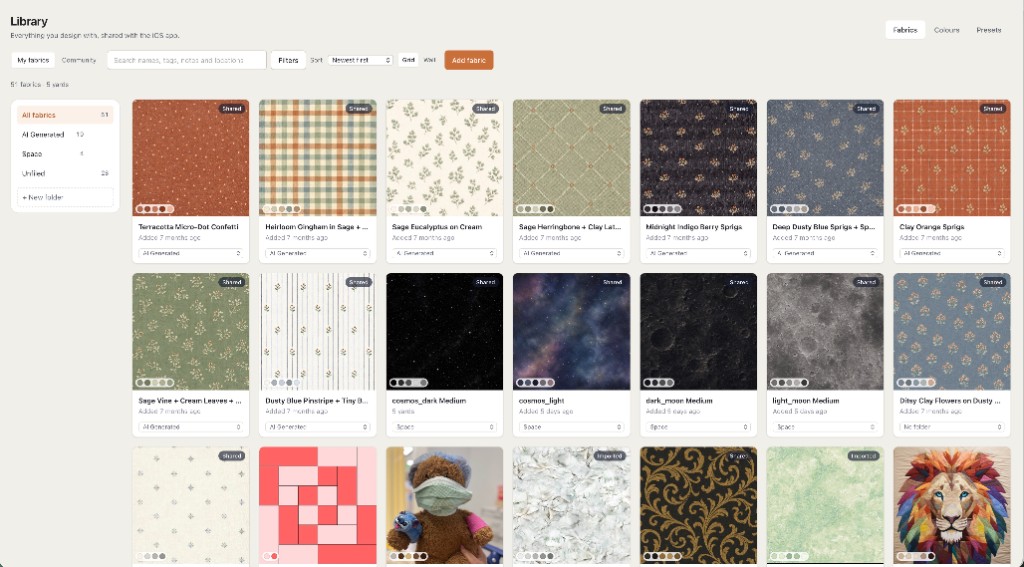Image resolution: width=1024 pixels, height=567 pixels.
Task: Click the Add fabric button
Action: tap(469, 60)
